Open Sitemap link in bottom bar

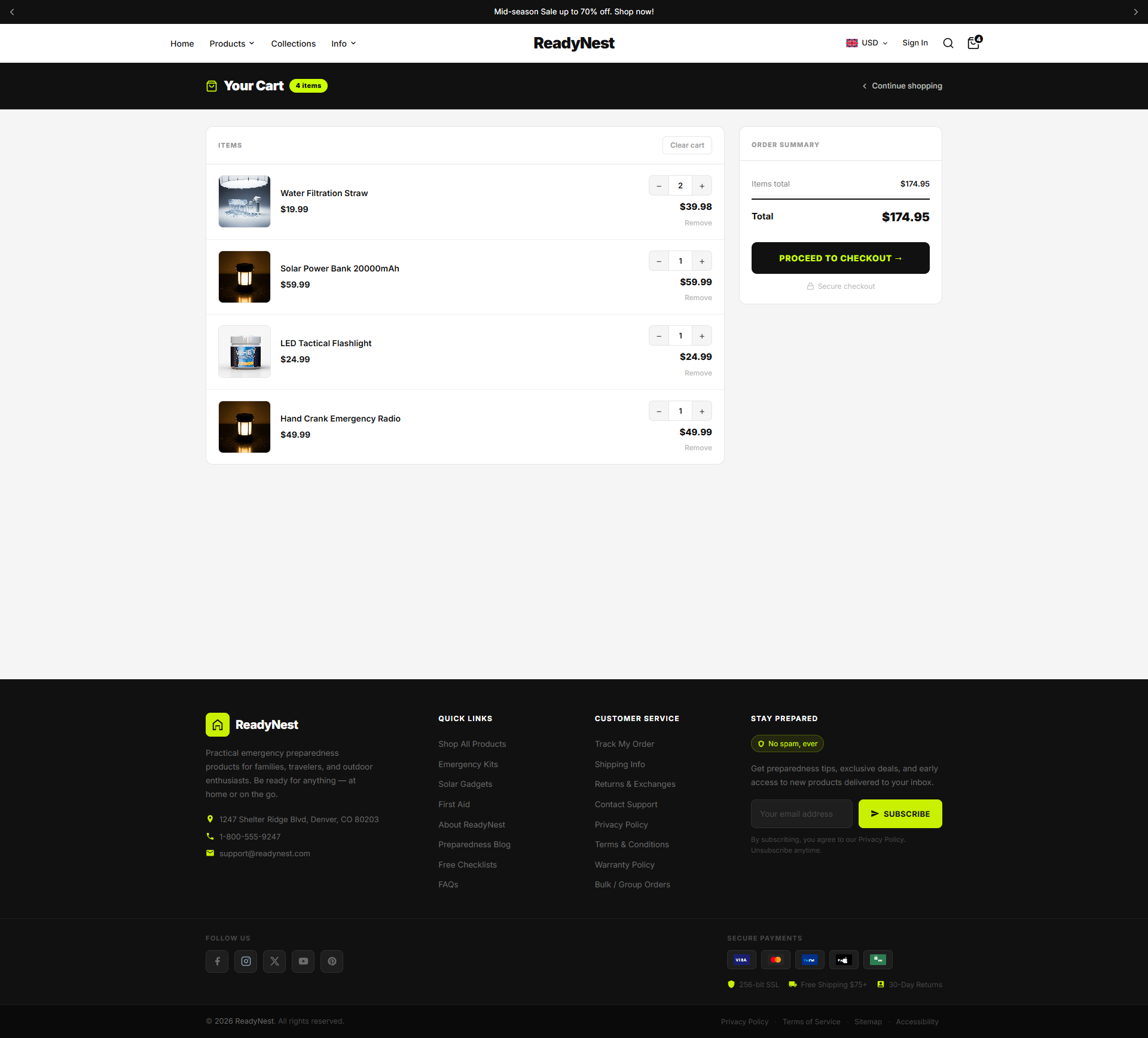coord(868,1022)
